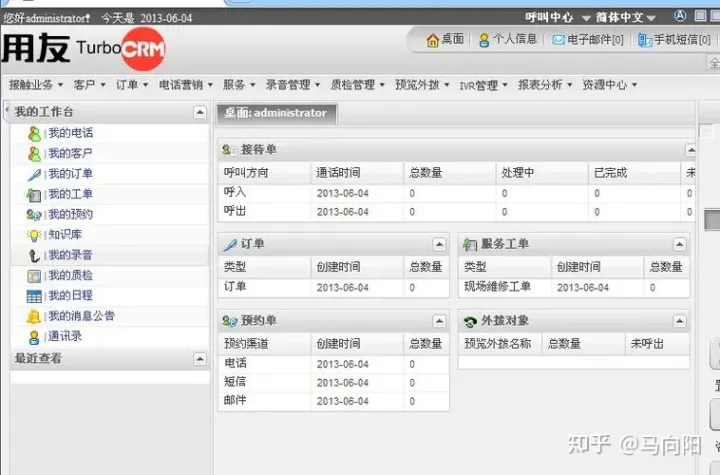Open the 报表分析 menu
This screenshot has height=475, width=720.
tap(545, 85)
